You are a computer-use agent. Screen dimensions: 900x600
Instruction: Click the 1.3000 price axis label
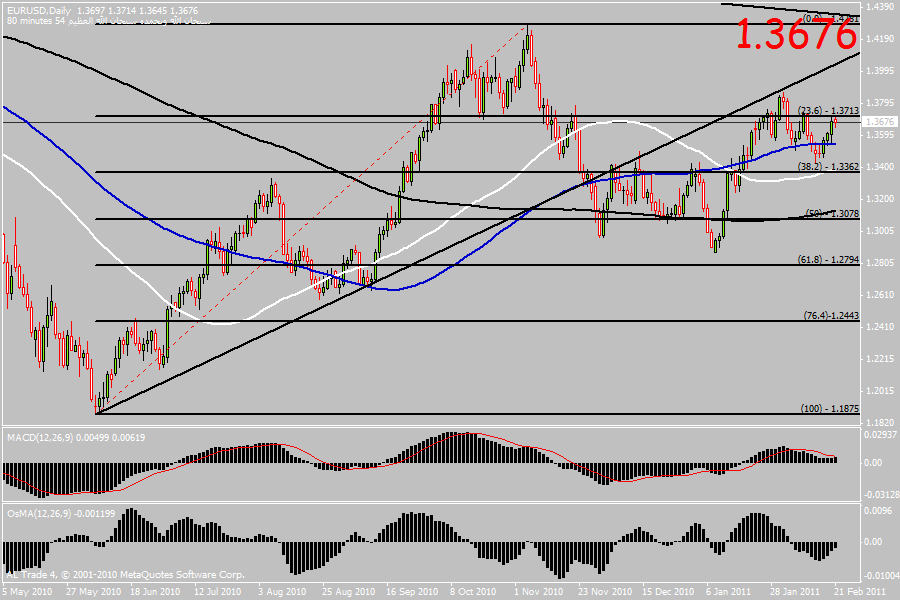(881, 231)
